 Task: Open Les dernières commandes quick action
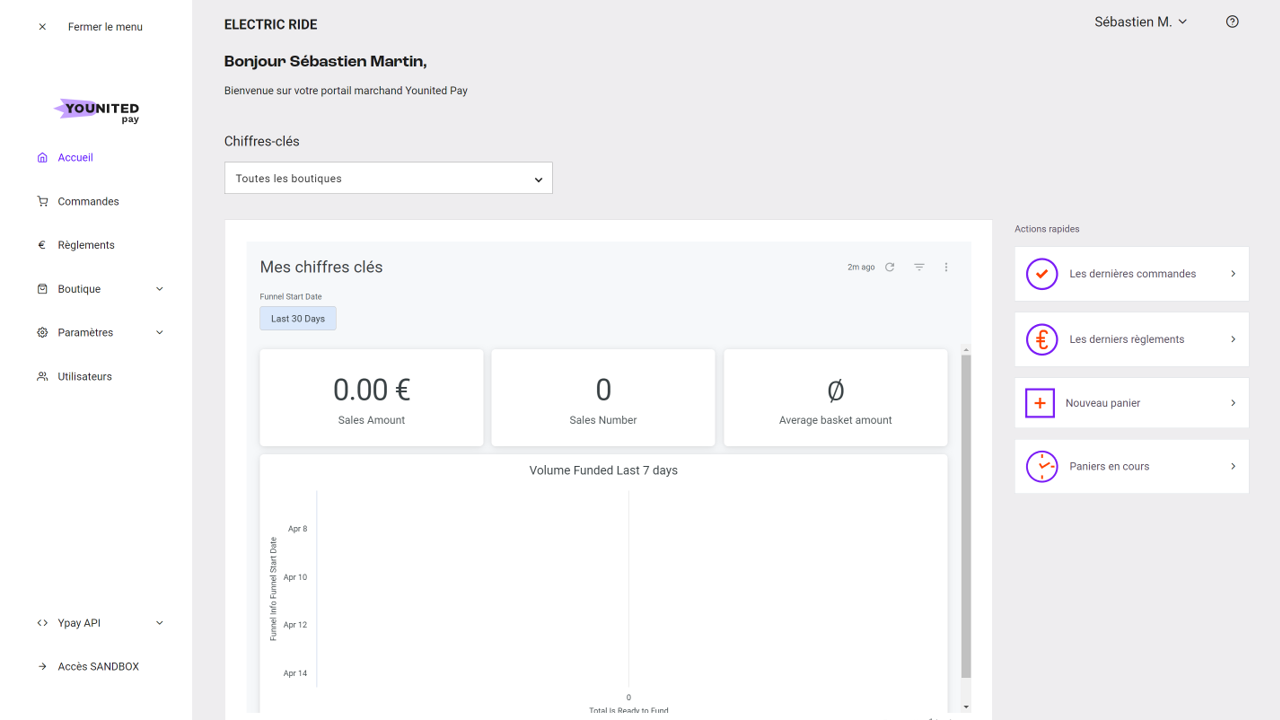coord(1132,274)
